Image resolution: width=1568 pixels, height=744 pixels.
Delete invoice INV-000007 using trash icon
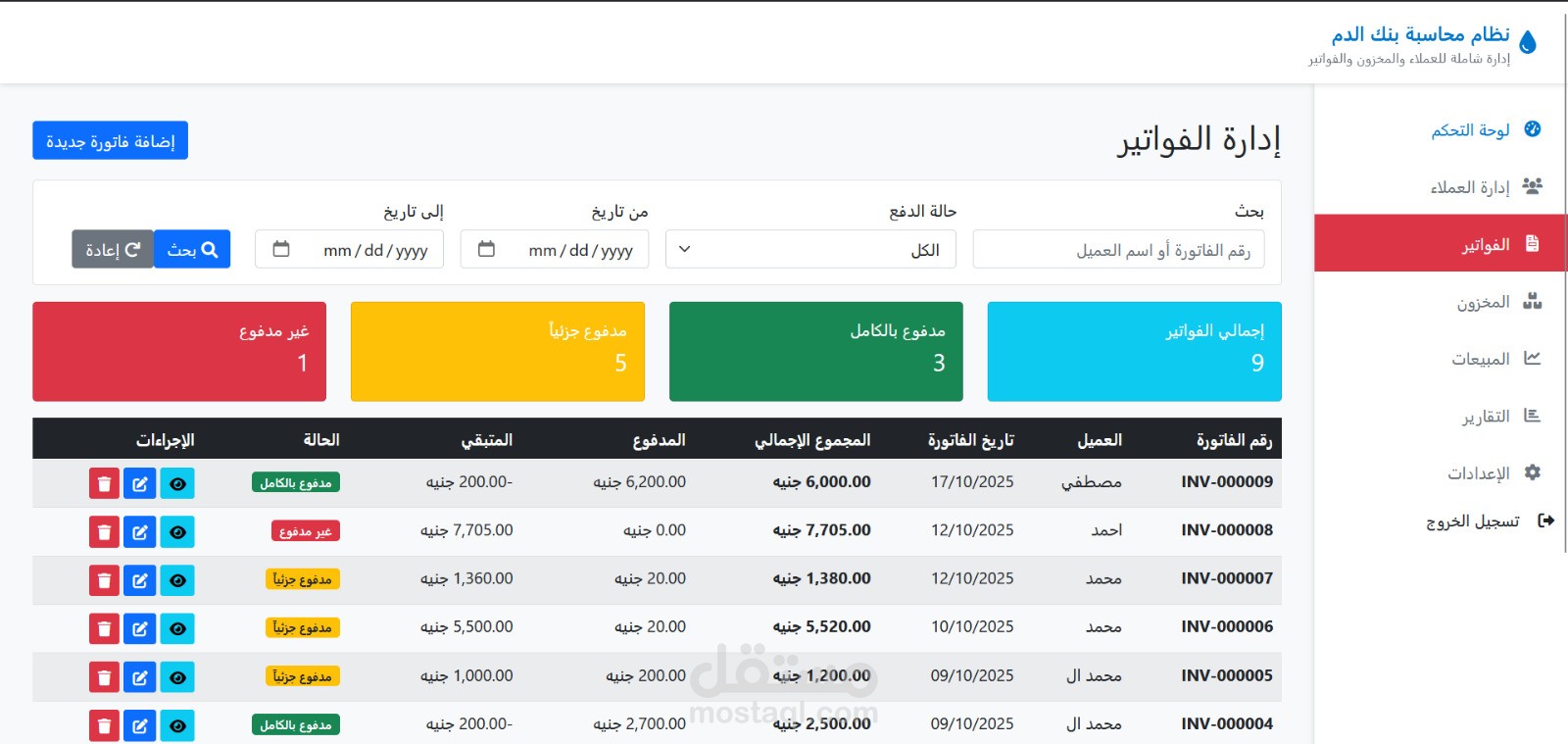104,580
